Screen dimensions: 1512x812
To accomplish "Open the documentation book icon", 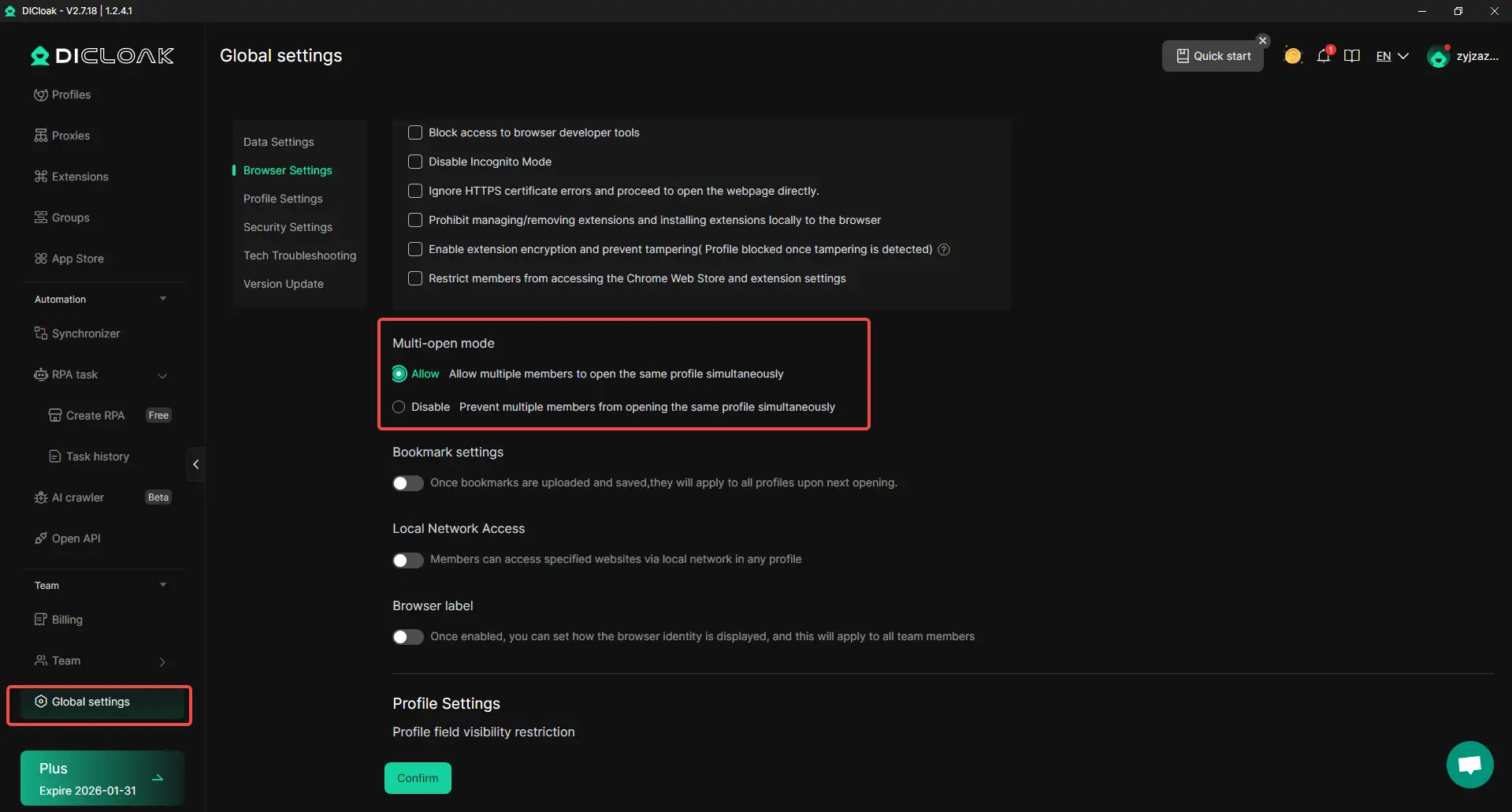I will pos(1352,56).
